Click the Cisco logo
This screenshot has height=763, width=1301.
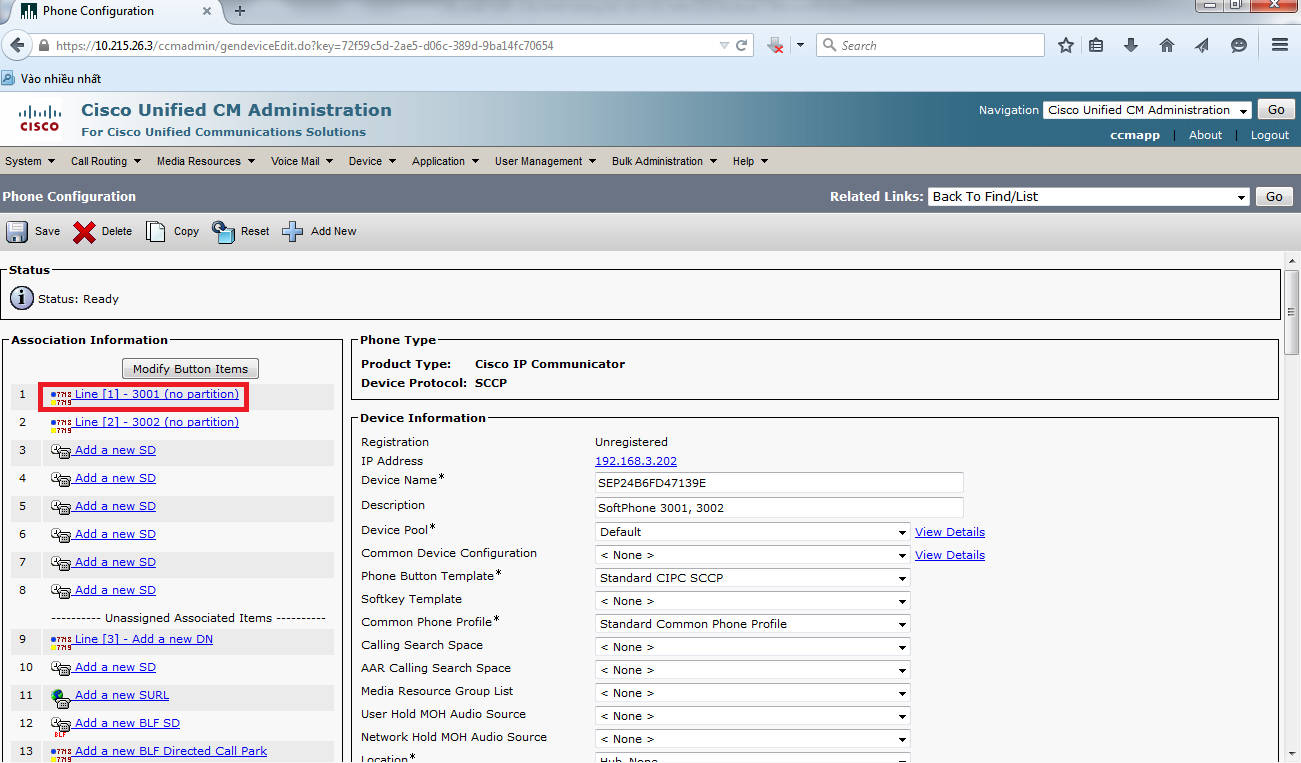tap(40, 119)
